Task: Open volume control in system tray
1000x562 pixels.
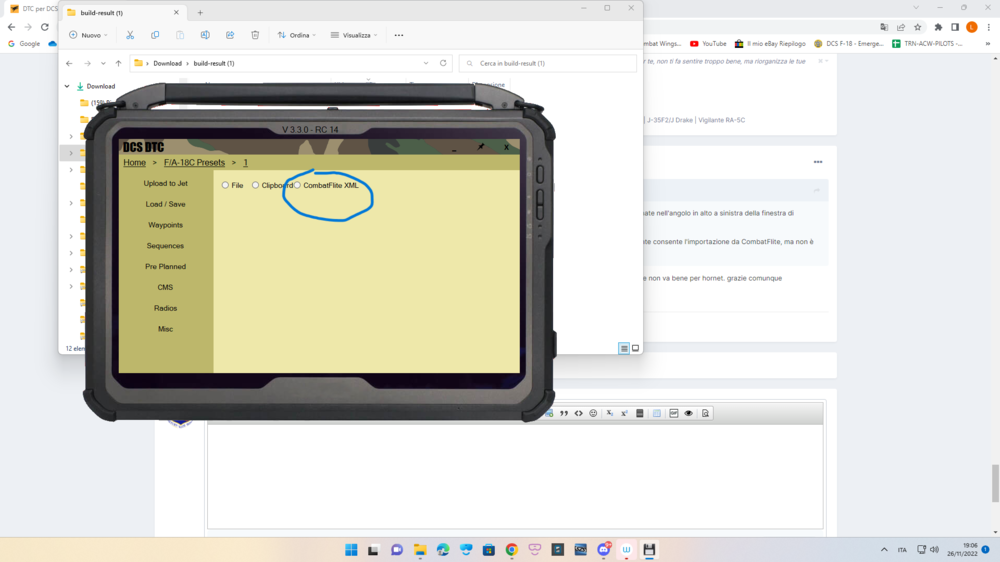Action: pyautogui.click(x=934, y=550)
